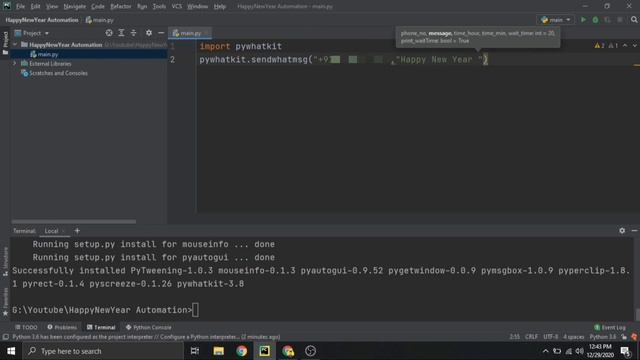The width and height of the screenshot is (640, 360).
Task: Open File Explorer from taskbar
Action: [x=218, y=351]
